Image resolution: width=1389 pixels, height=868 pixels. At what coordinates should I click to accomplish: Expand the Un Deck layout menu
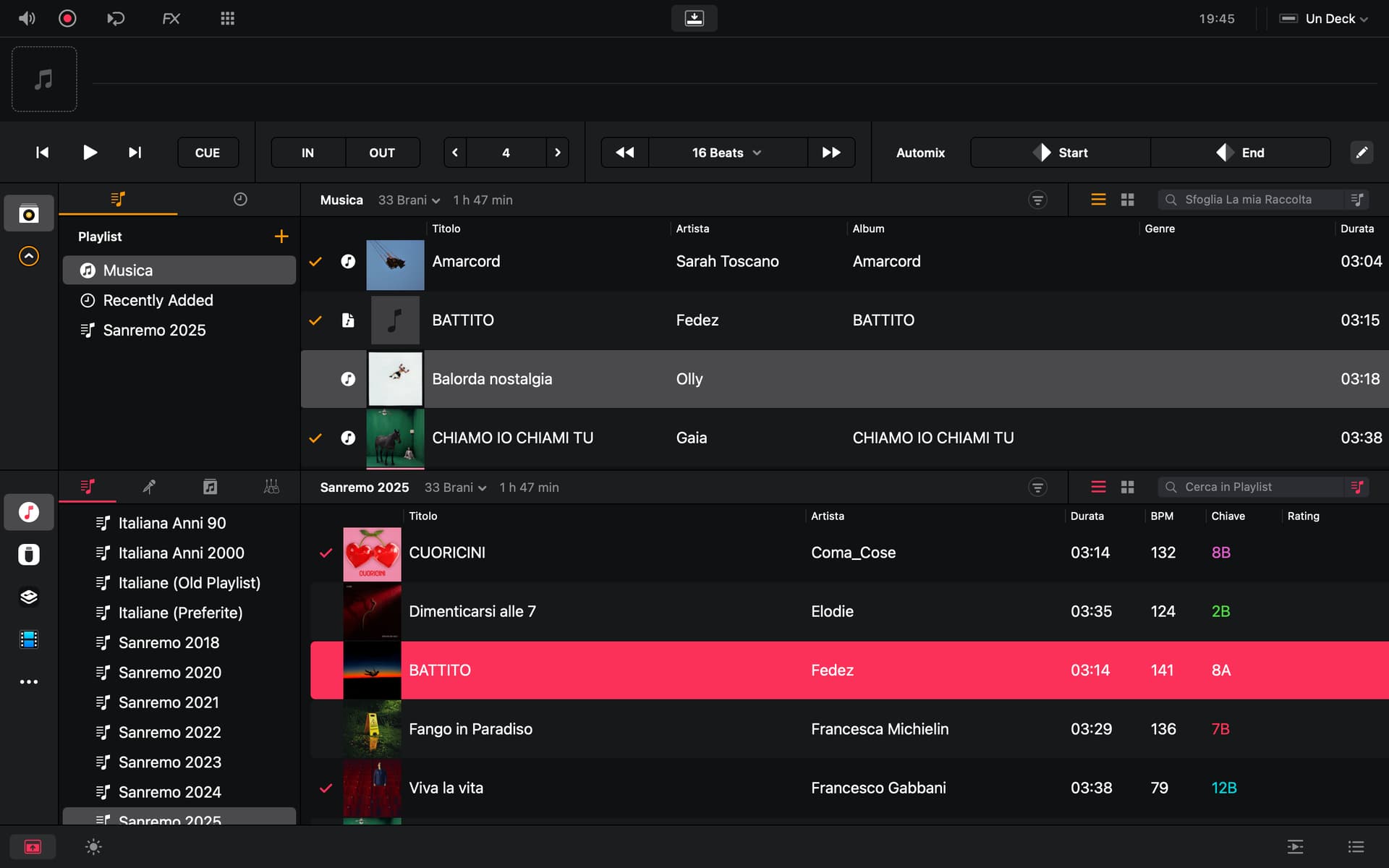[1331, 19]
